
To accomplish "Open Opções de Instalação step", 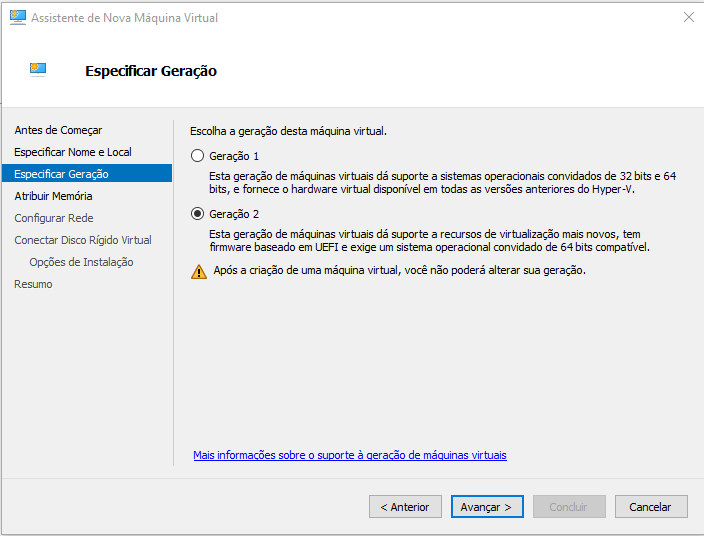I will pyautogui.click(x=81, y=262).
